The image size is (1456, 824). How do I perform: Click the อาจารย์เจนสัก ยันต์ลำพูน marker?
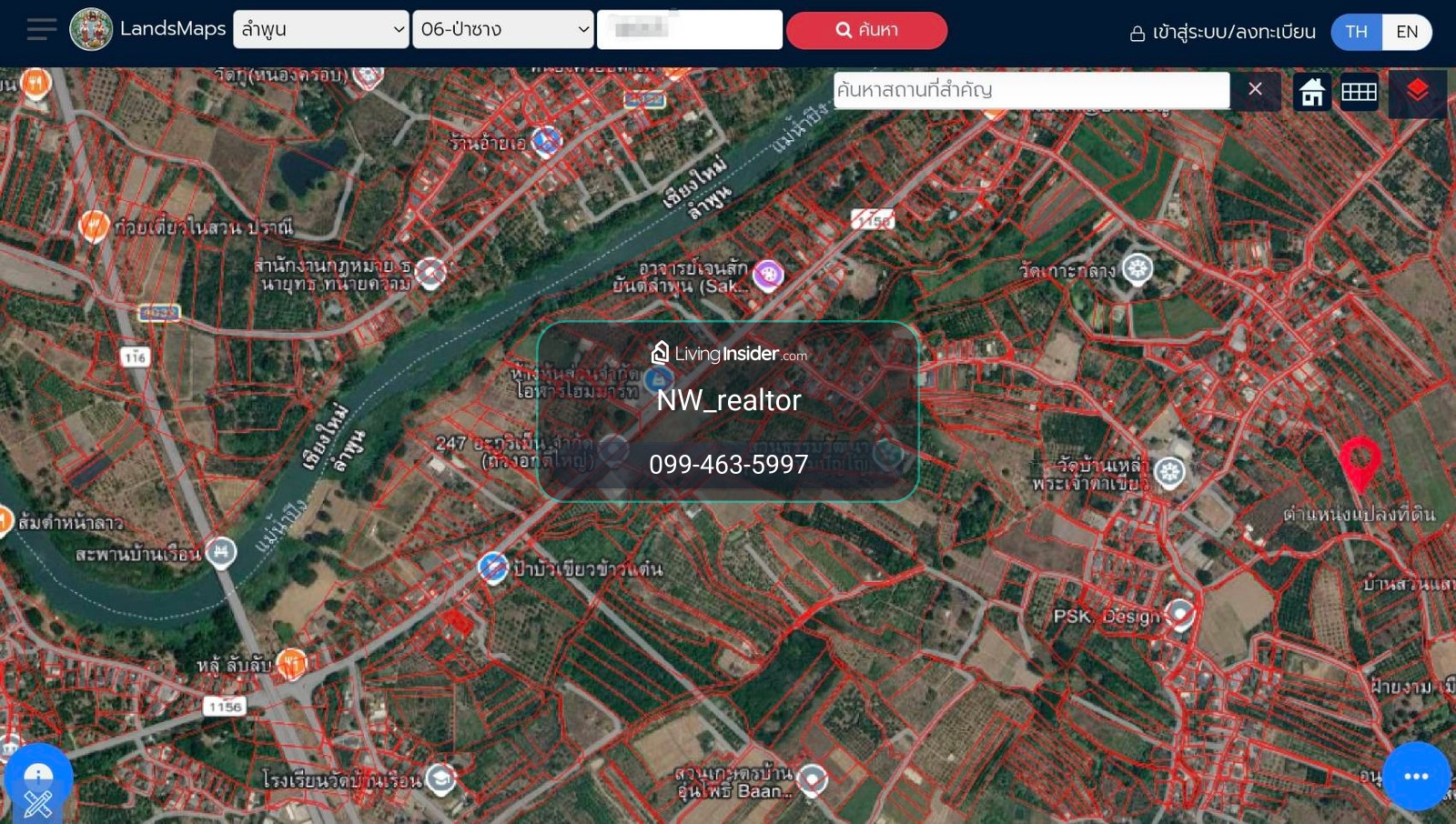[x=768, y=274]
